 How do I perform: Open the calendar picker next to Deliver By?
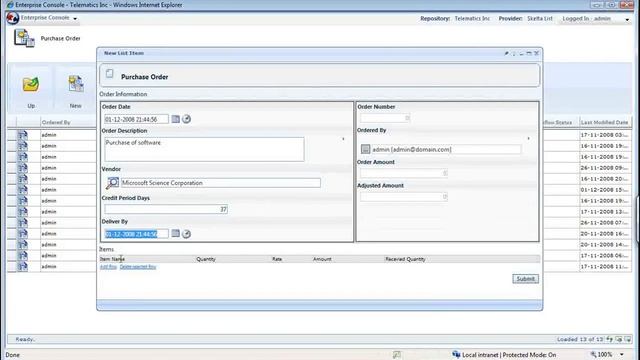[176, 233]
